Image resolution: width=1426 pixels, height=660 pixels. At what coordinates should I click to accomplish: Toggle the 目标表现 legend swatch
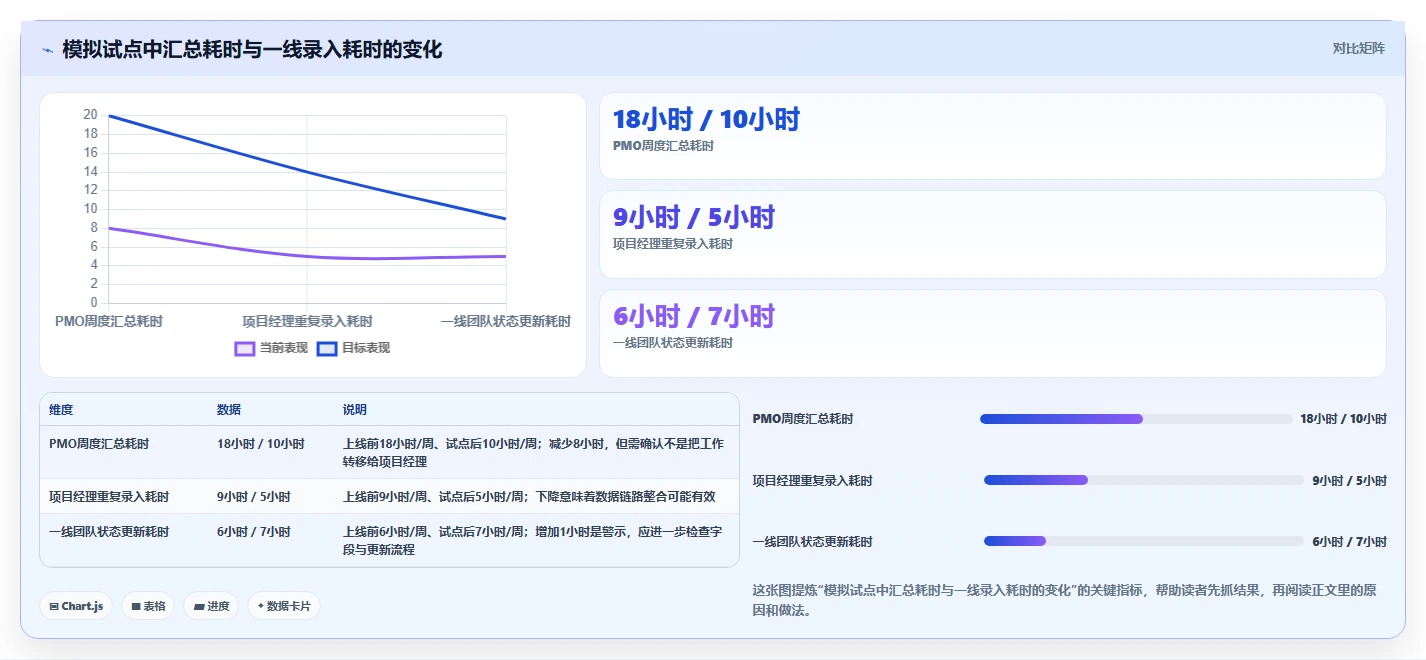327,348
